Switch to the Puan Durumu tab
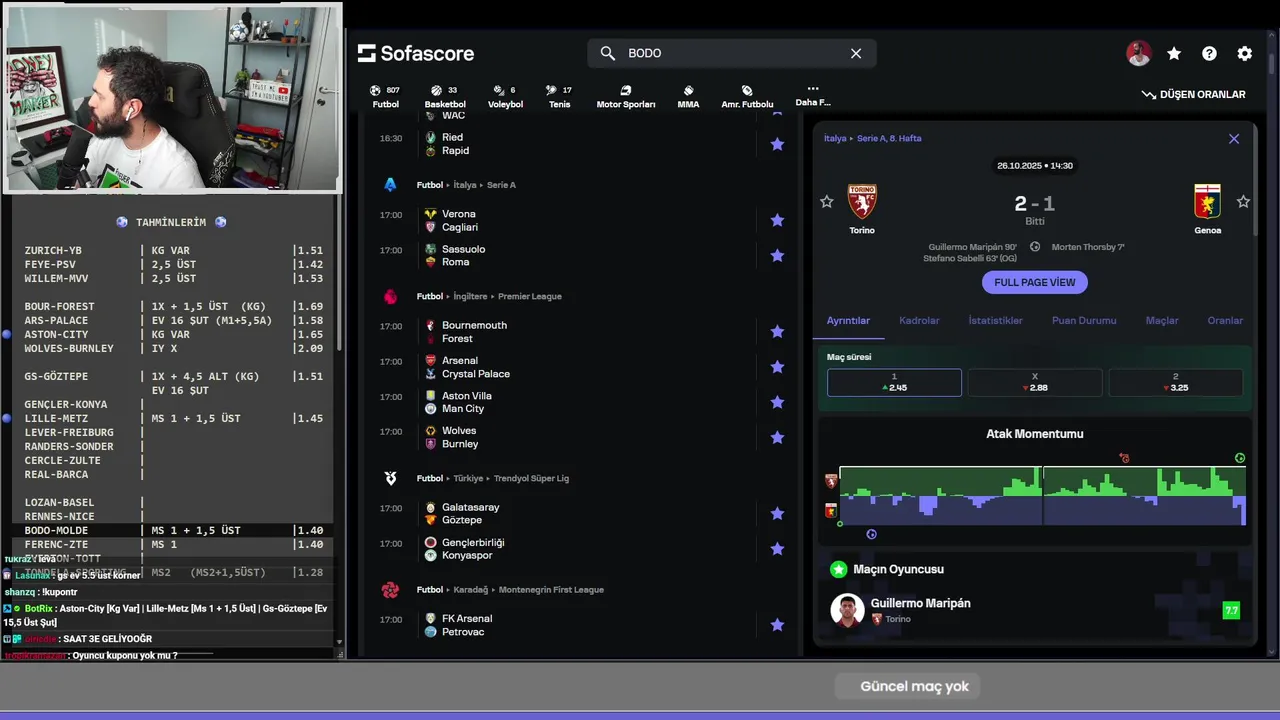Viewport: 1280px width, 720px height. (1084, 321)
